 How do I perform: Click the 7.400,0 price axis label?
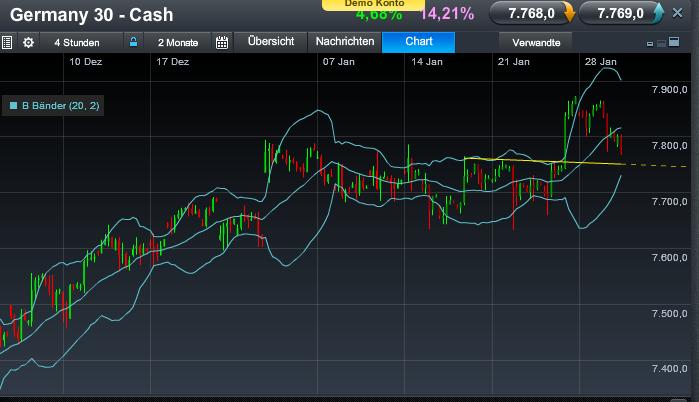coord(670,369)
